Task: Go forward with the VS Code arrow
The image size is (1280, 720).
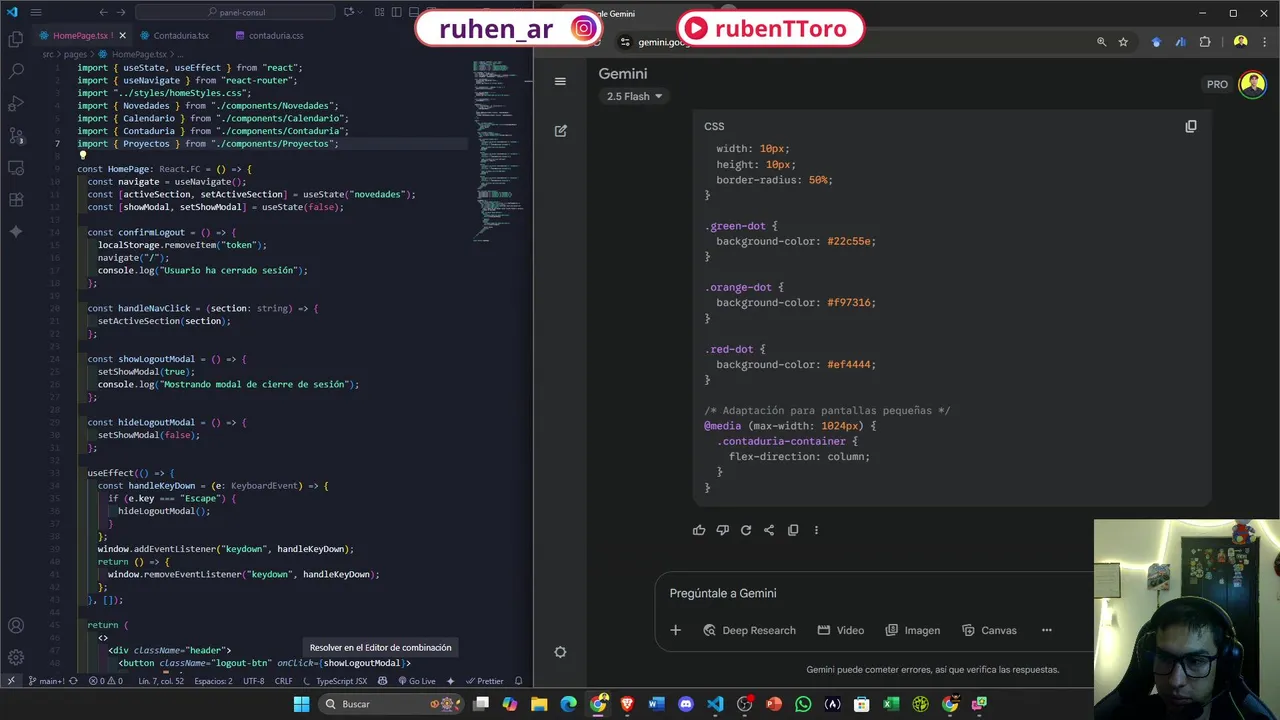Action: pyautogui.click(x=122, y=12)
